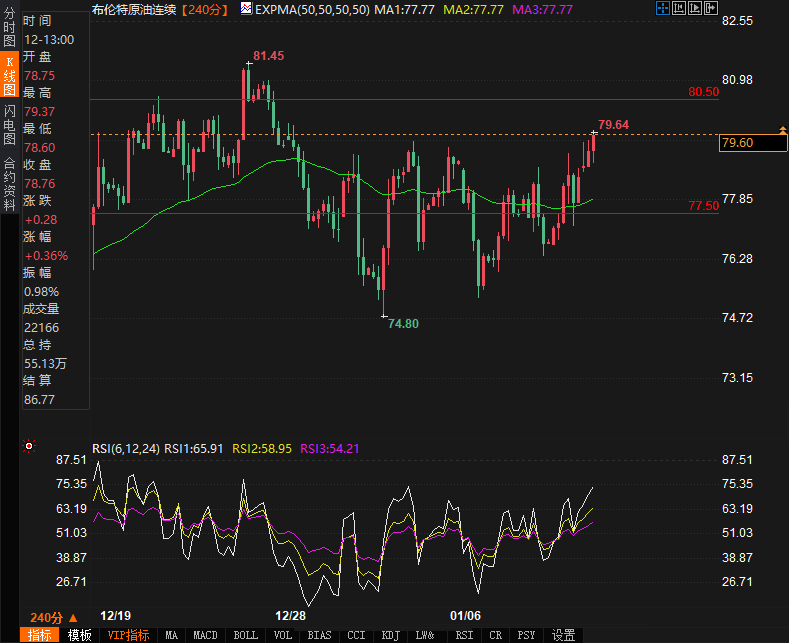Enable the MACD indicator

(x=205, y=635)
